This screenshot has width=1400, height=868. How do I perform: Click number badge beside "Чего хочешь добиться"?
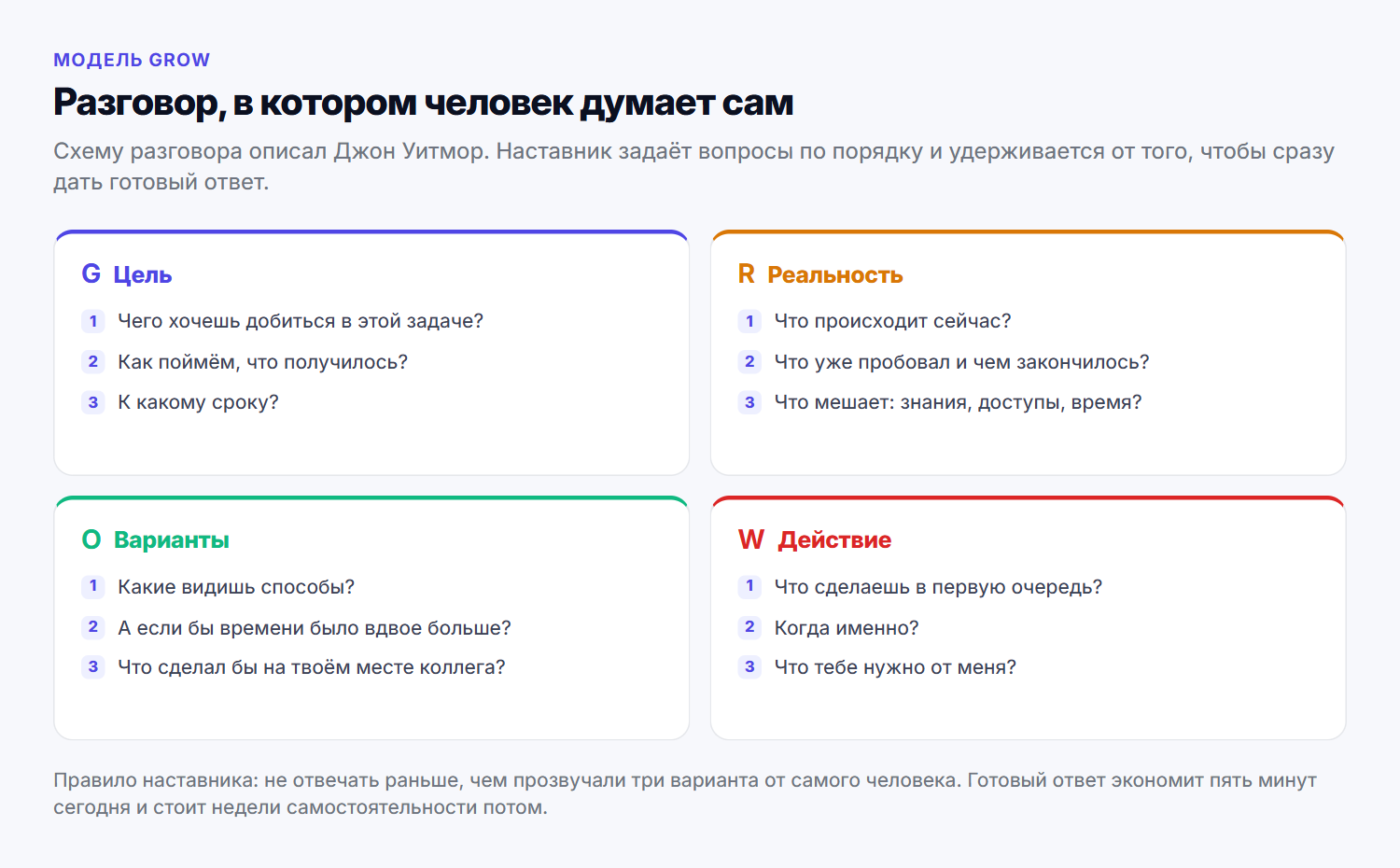click(93, 321)
